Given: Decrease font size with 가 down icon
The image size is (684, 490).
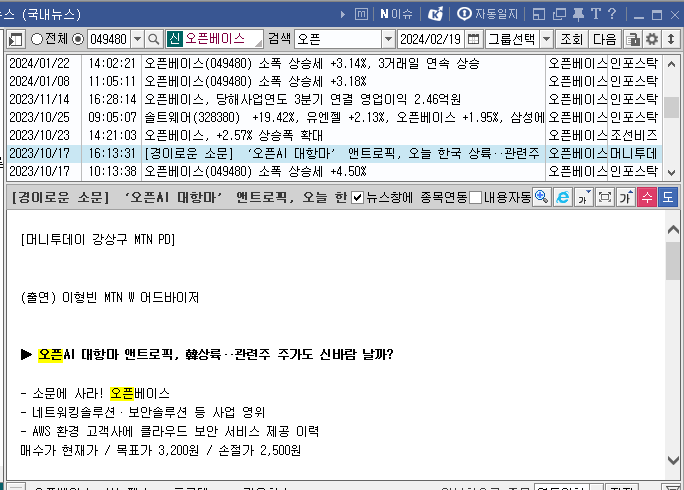Looking at the screenshot, I should 584,197.
